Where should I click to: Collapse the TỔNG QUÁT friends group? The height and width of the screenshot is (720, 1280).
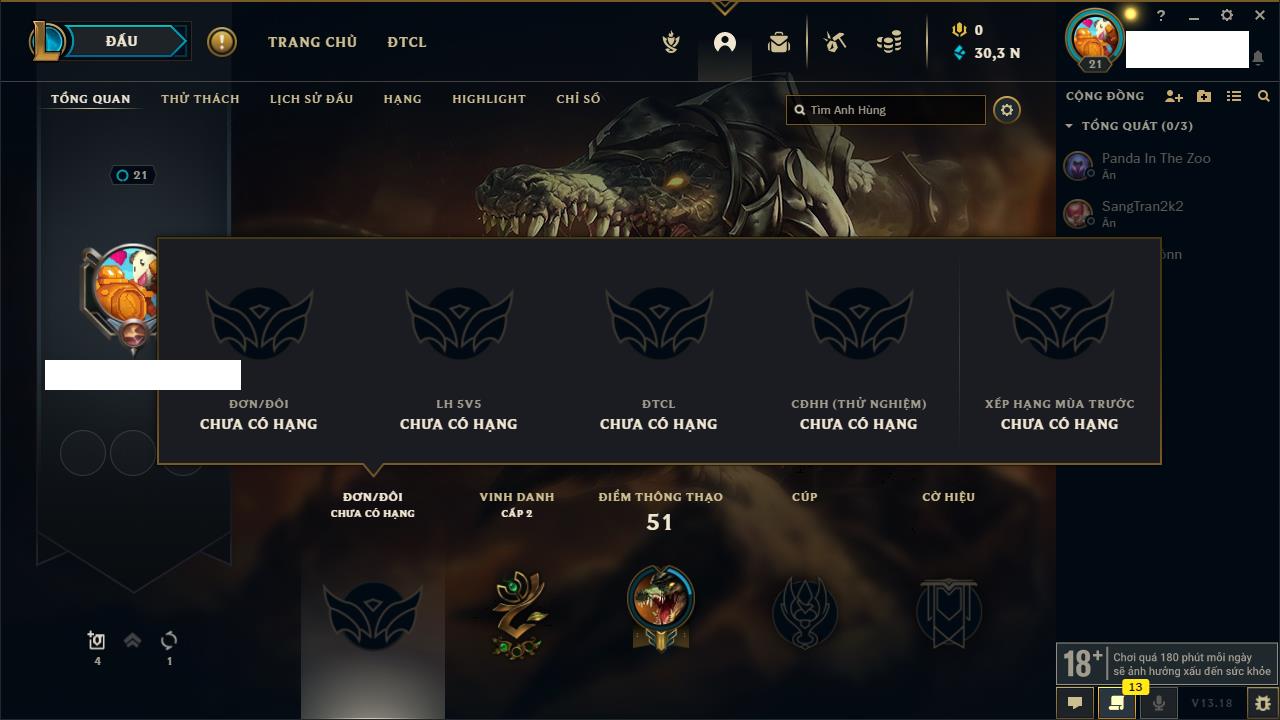[x=1069, y=126]
